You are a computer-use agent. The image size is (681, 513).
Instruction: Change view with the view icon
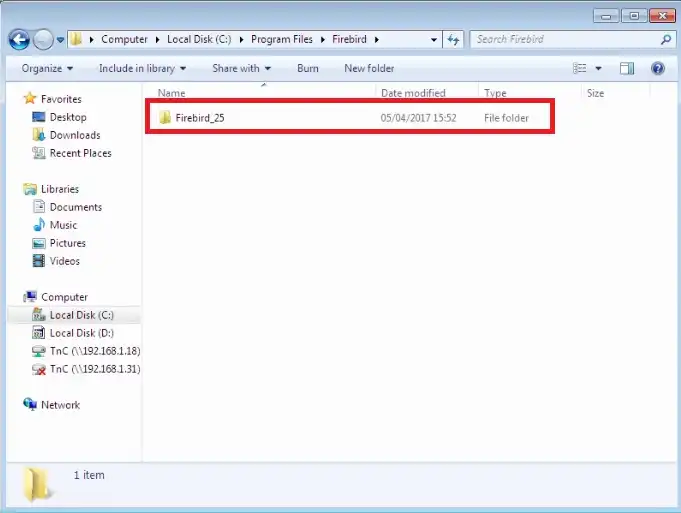[x=580, y=68]
